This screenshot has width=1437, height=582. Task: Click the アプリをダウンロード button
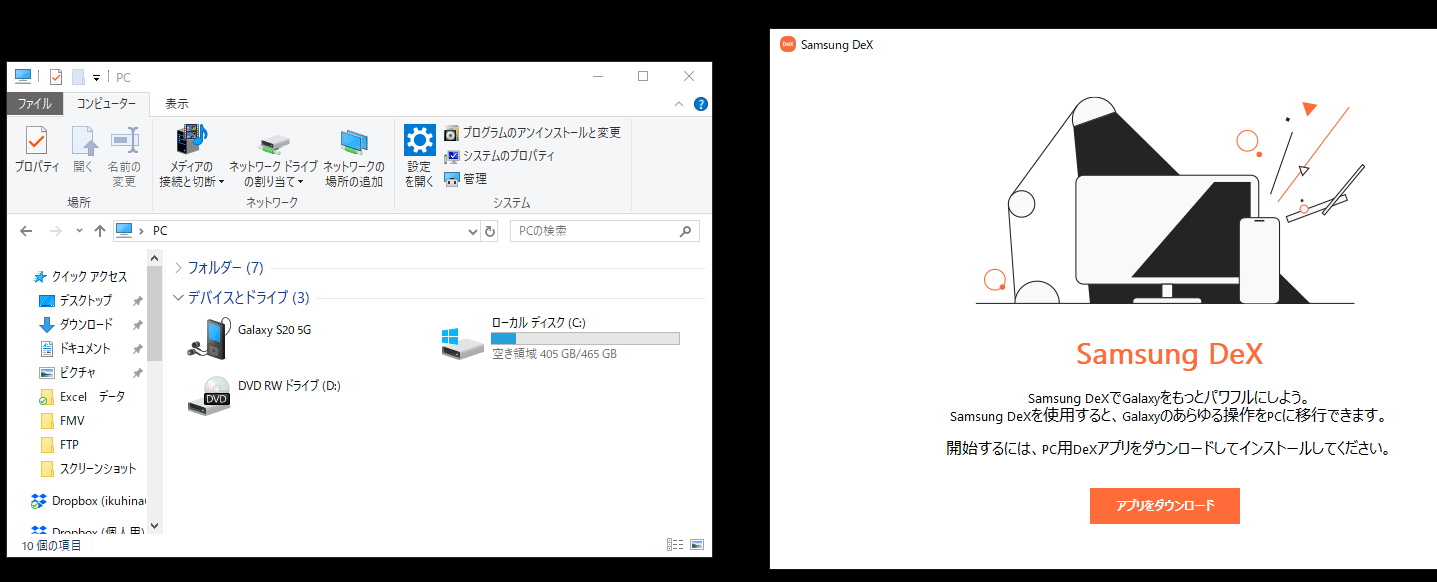(1165, 506)
